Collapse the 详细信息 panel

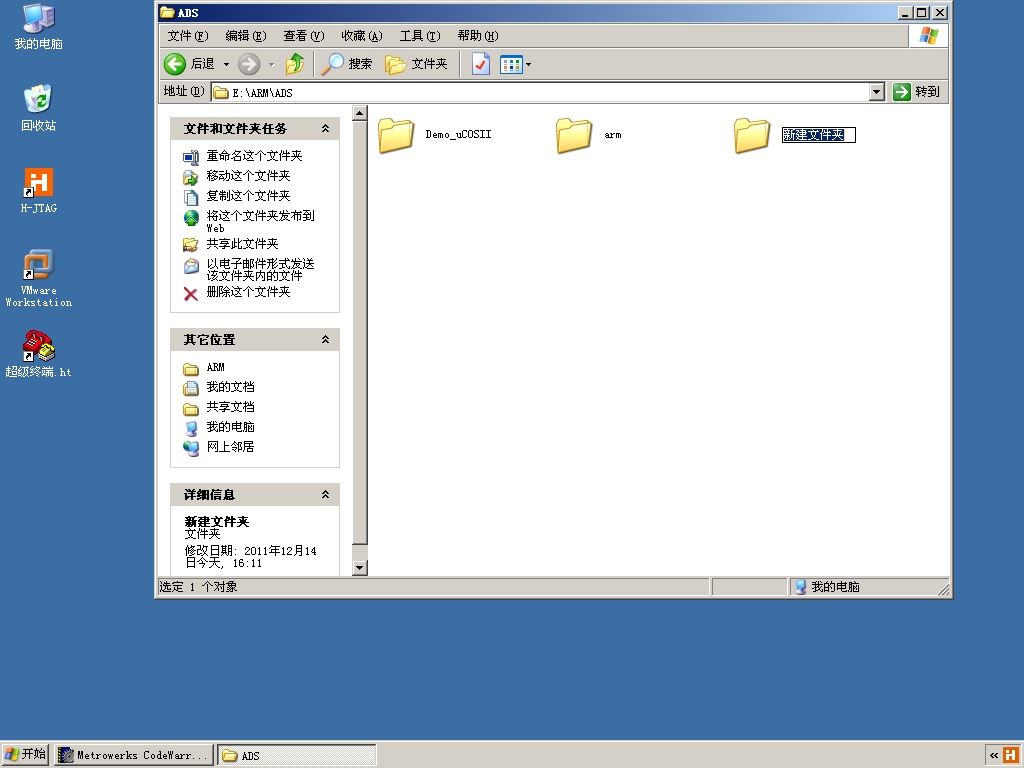click(325, 494)
